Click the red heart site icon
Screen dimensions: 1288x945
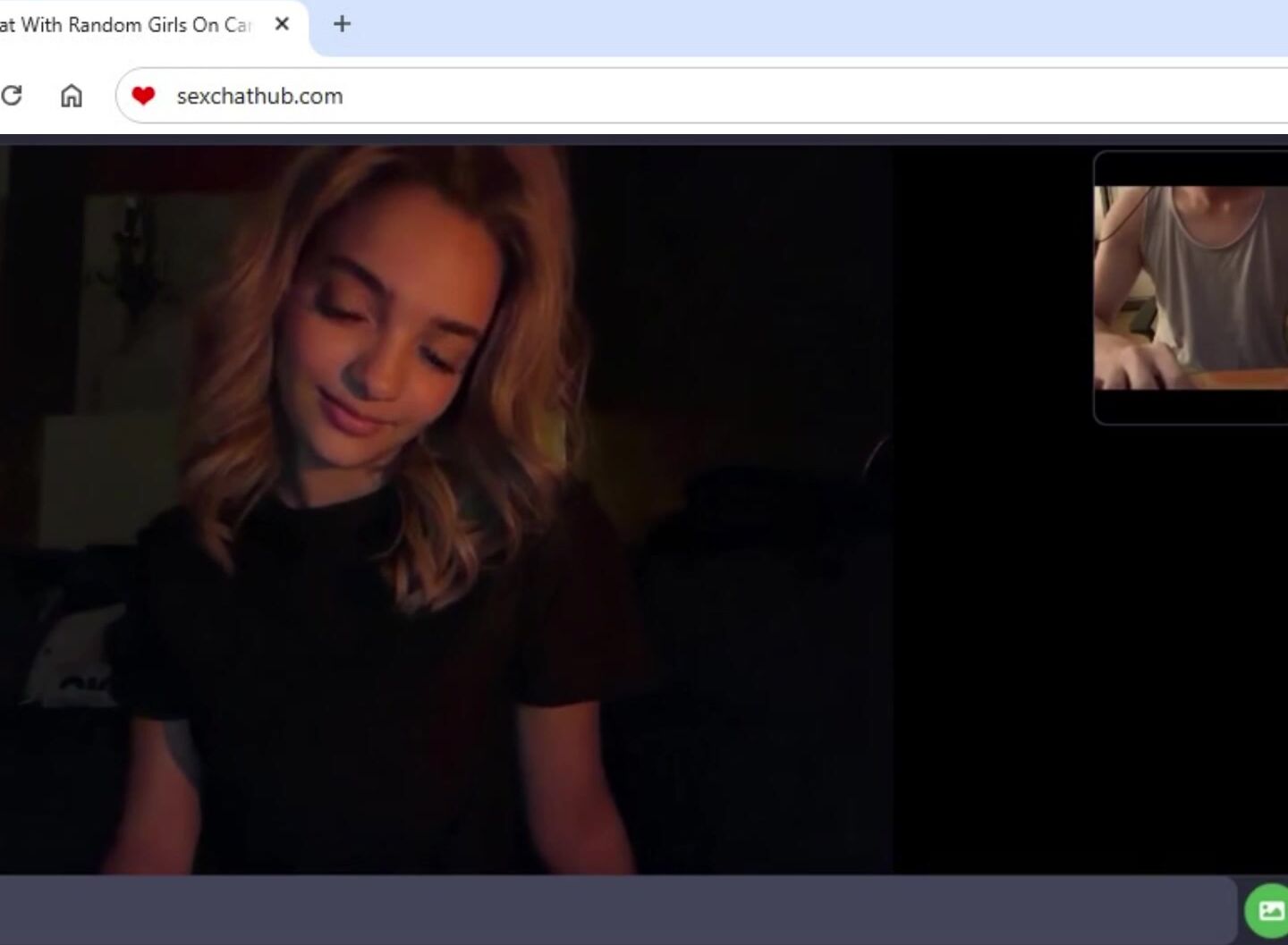(x=143, y=96)
